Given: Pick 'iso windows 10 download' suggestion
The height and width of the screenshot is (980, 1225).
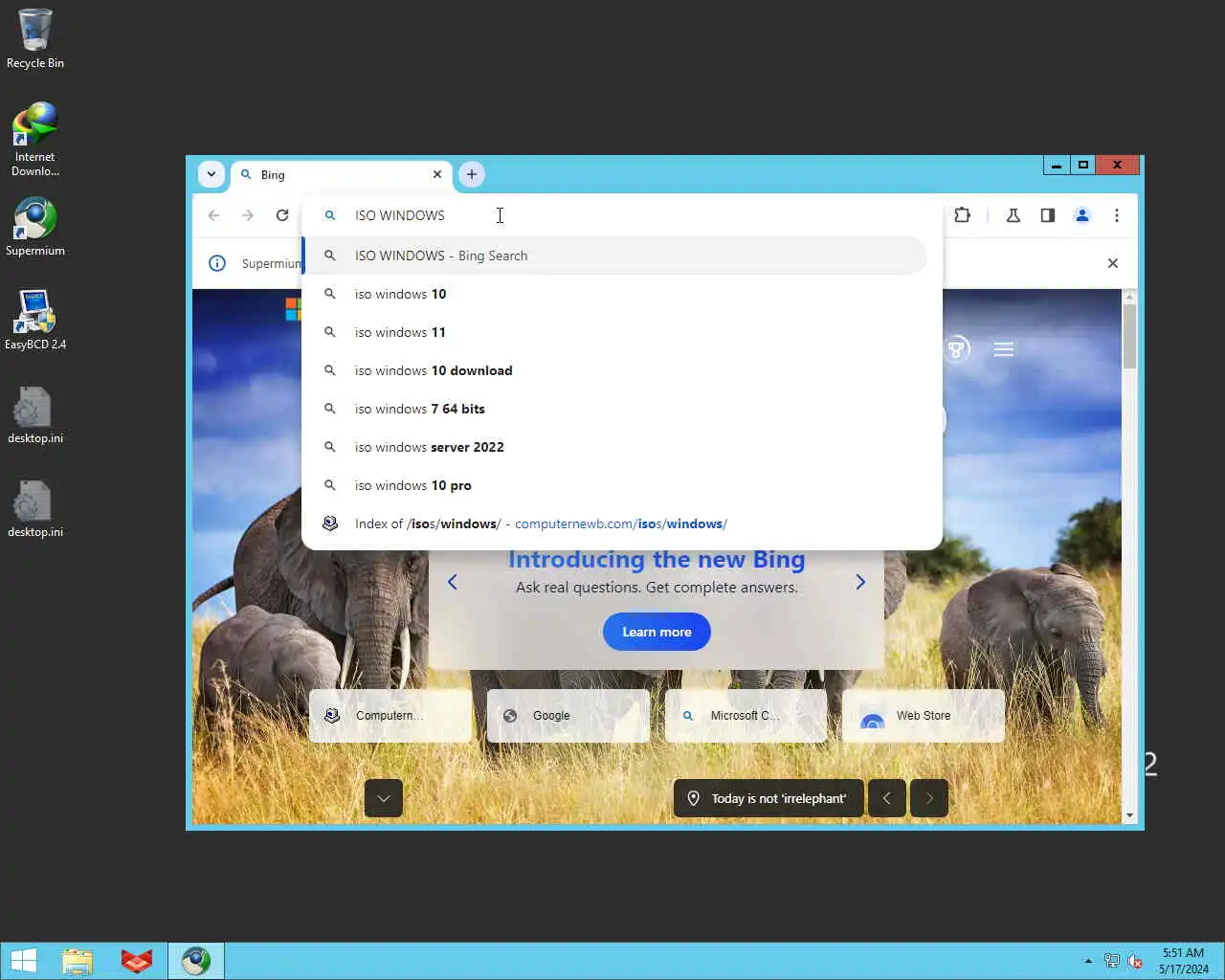Looking at the screenshot, I should (615, 370).
